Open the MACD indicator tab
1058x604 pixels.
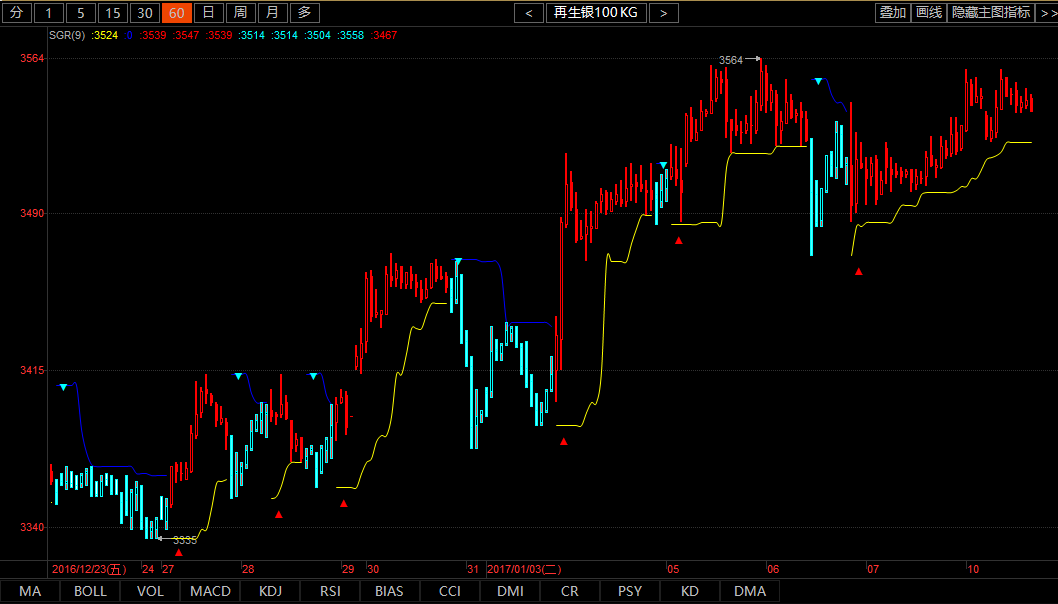point(210,591)
